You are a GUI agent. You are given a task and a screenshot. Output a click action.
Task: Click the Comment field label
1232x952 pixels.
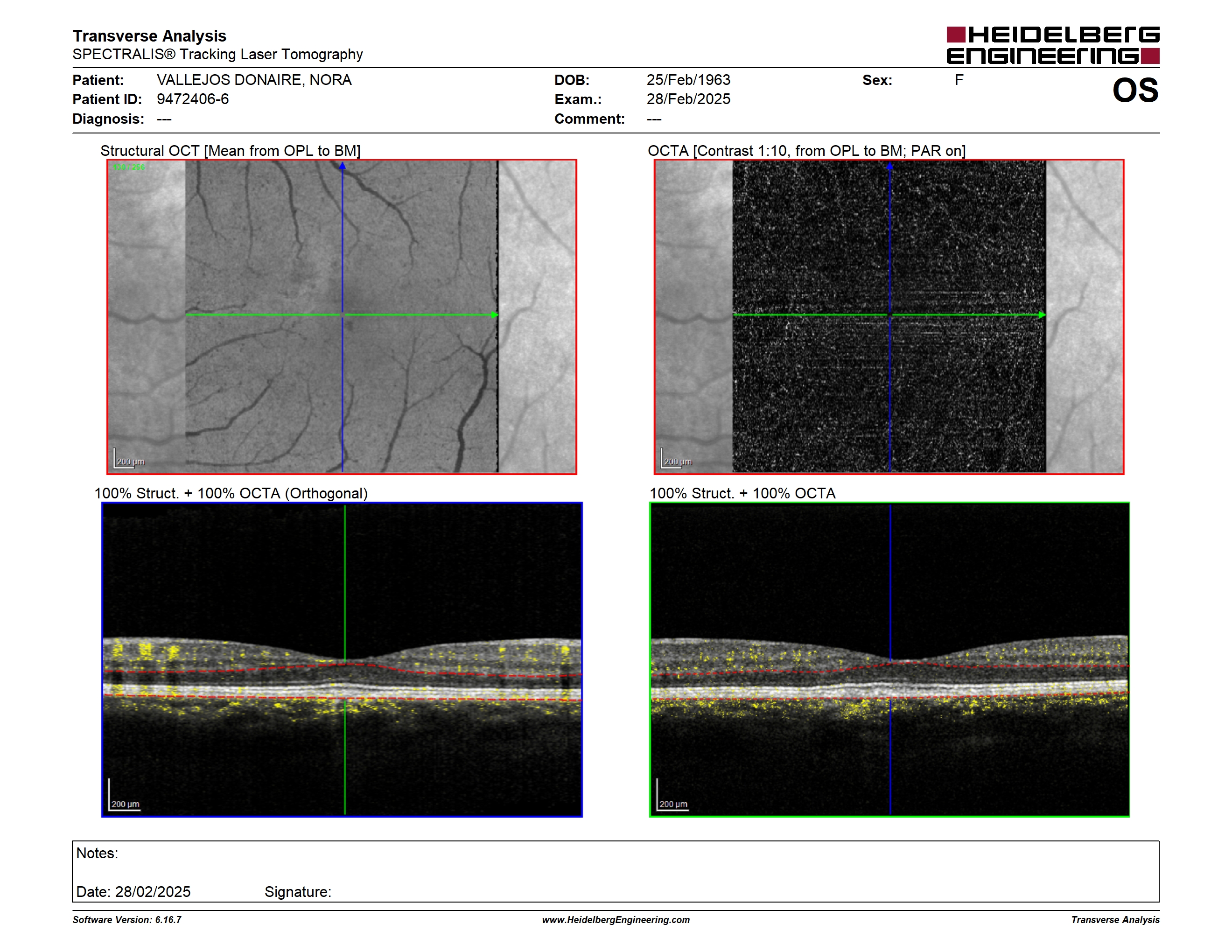point(589,119)
